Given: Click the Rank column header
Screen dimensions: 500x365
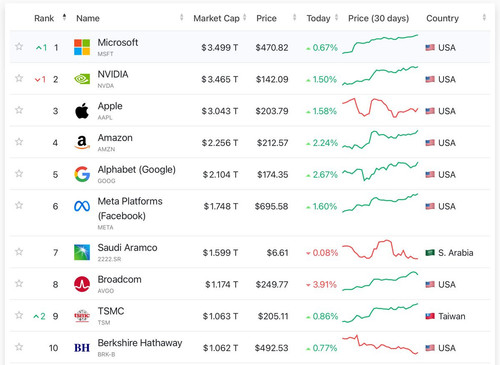Looking at the screenshot, I should [x=44, y=18].
